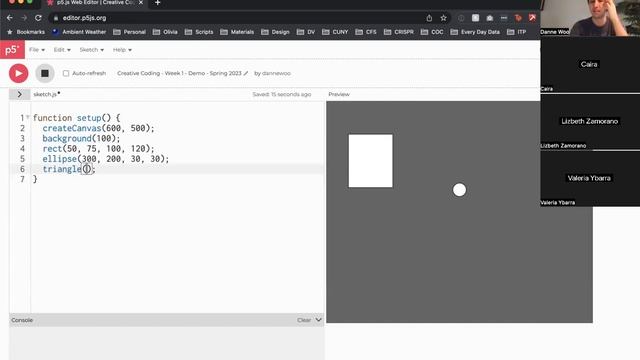This screenshot has height=360, width=640.
Task: Open the CUNY bookmarks folder
Action: [335, 32]
